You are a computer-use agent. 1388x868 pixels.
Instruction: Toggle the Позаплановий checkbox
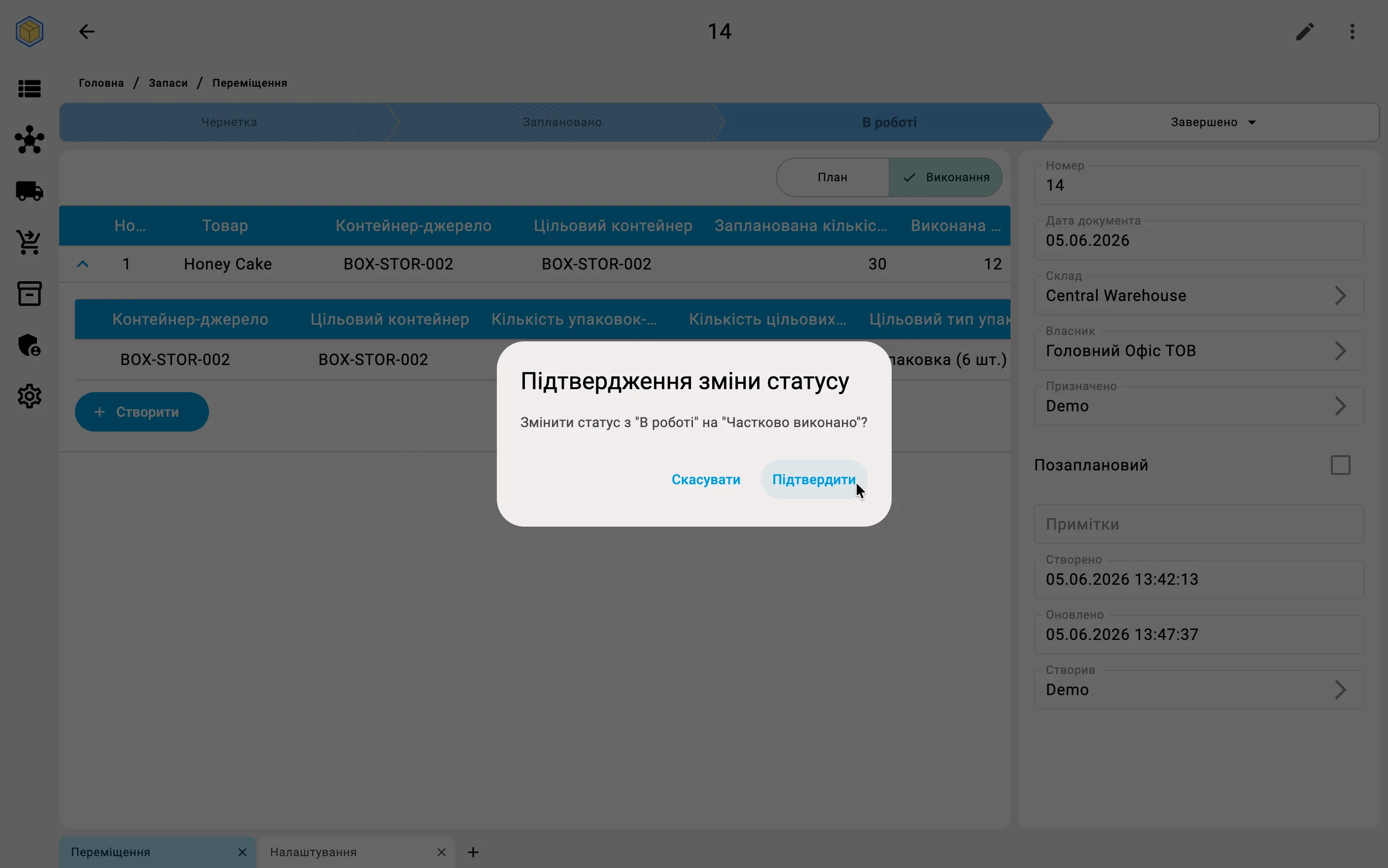coord(1340,465)
